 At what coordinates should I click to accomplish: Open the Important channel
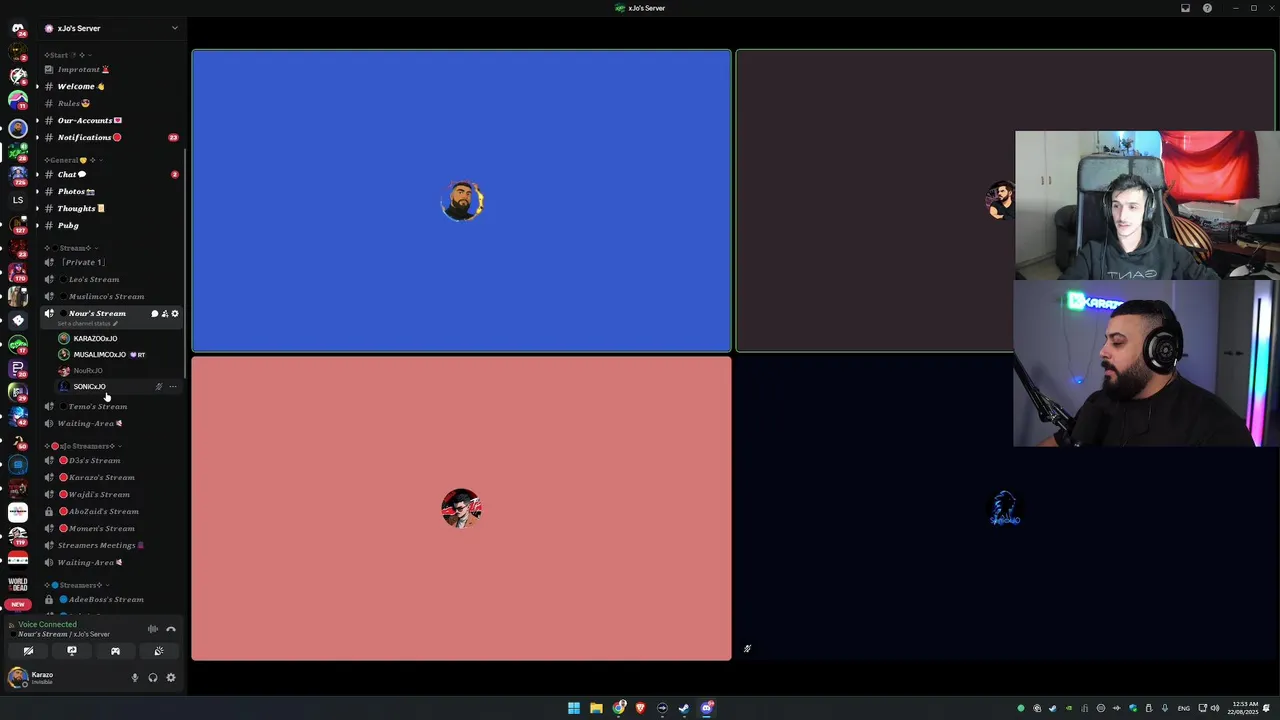click(110, 70)
